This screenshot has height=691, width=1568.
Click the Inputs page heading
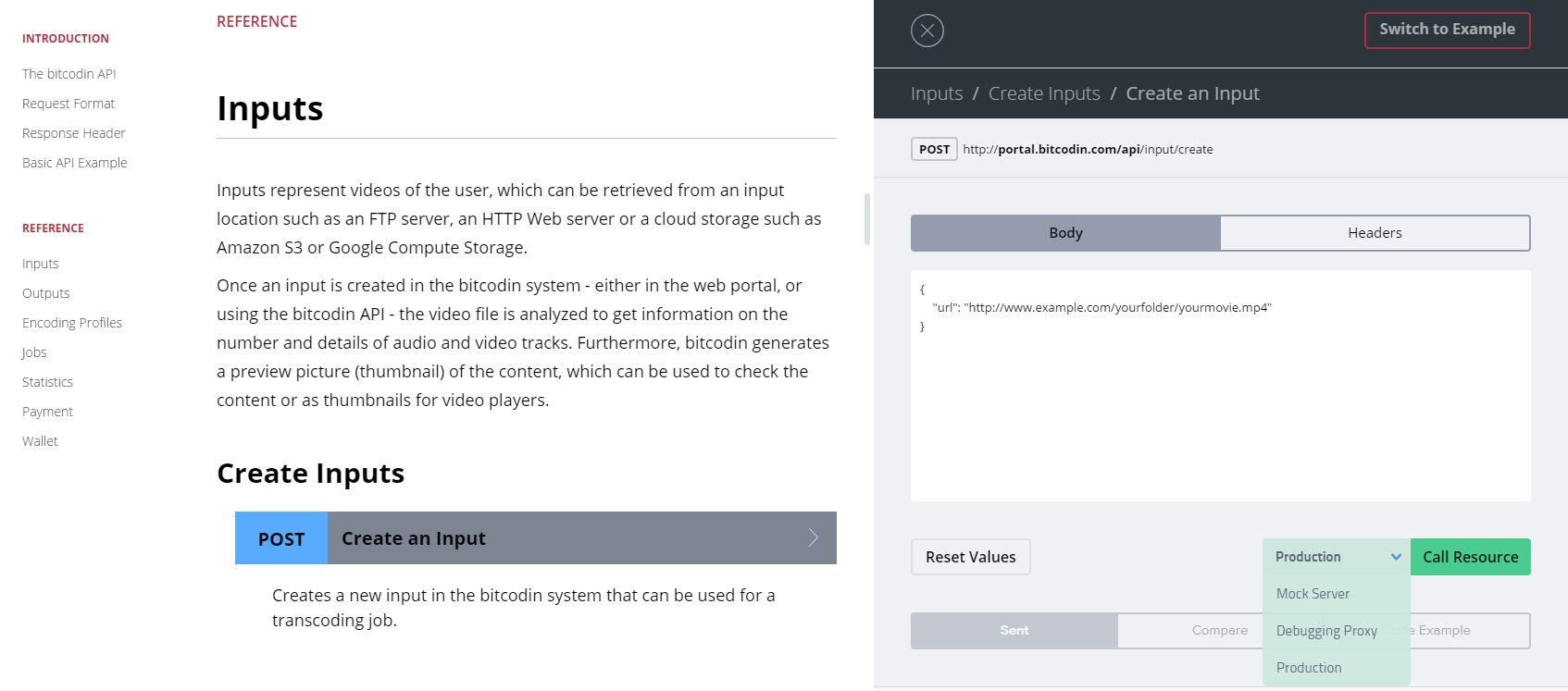270,108
